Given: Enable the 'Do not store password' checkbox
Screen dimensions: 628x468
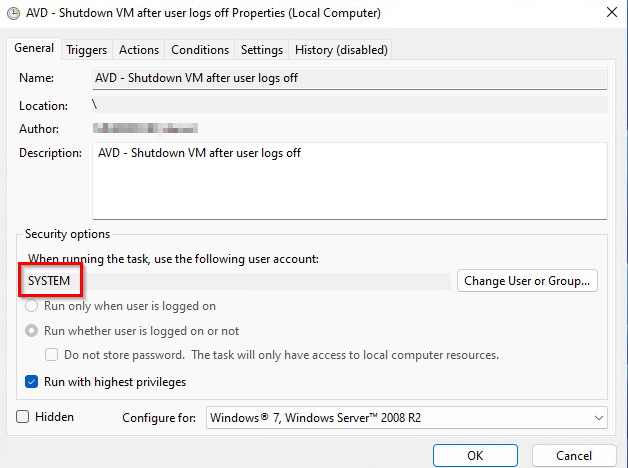Looking at the screenshot, I should tap(52, 355).
